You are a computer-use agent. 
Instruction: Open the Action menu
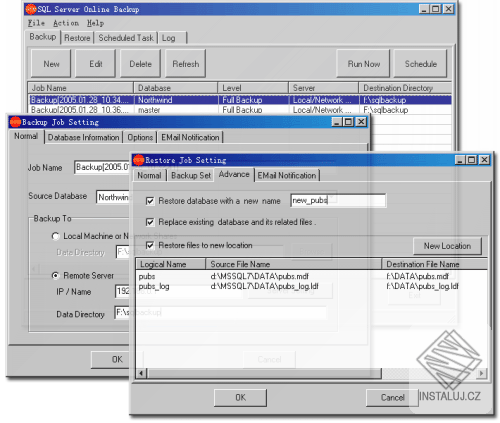(x=66, y=23)
